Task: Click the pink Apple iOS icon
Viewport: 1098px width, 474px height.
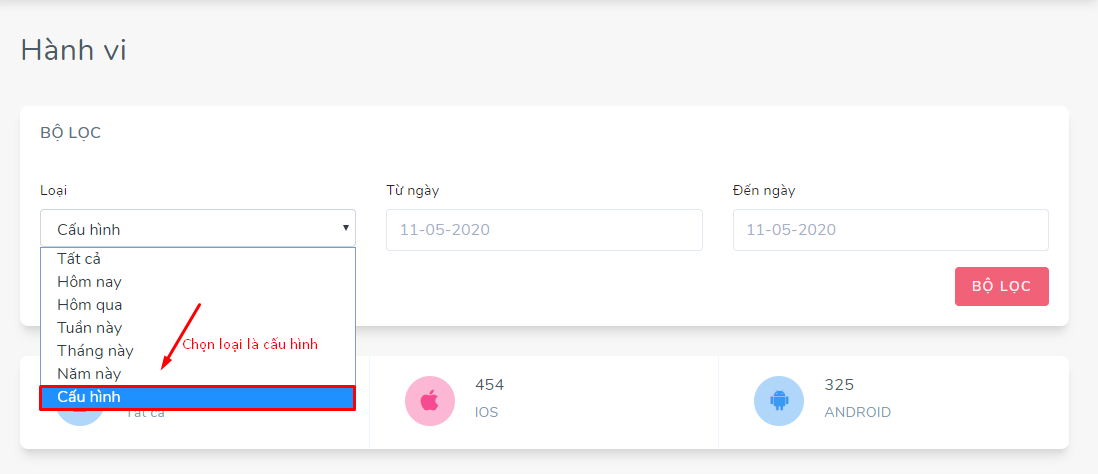Action: click(x=430, y=401)
